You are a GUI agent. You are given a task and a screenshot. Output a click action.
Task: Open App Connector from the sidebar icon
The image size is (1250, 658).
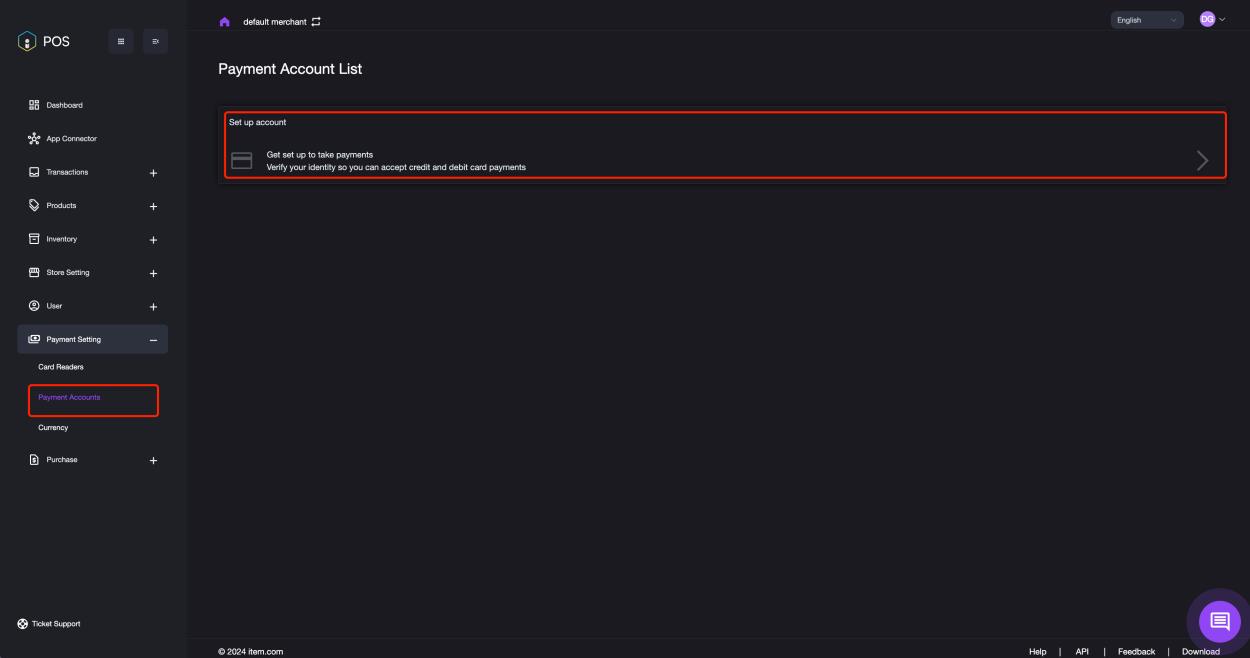[33, 138]
